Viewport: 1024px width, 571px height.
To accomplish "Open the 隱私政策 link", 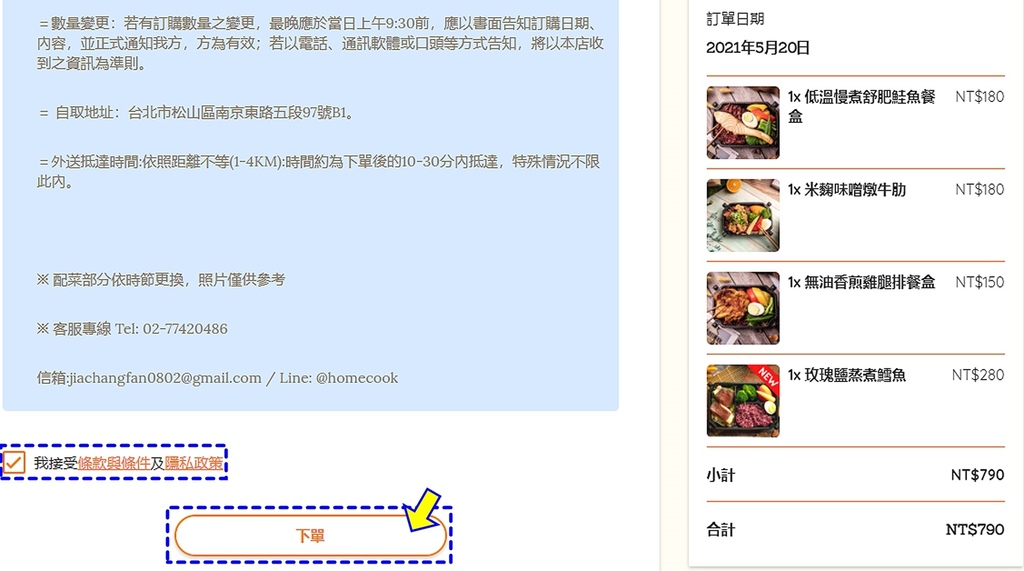I will [193, 463].
